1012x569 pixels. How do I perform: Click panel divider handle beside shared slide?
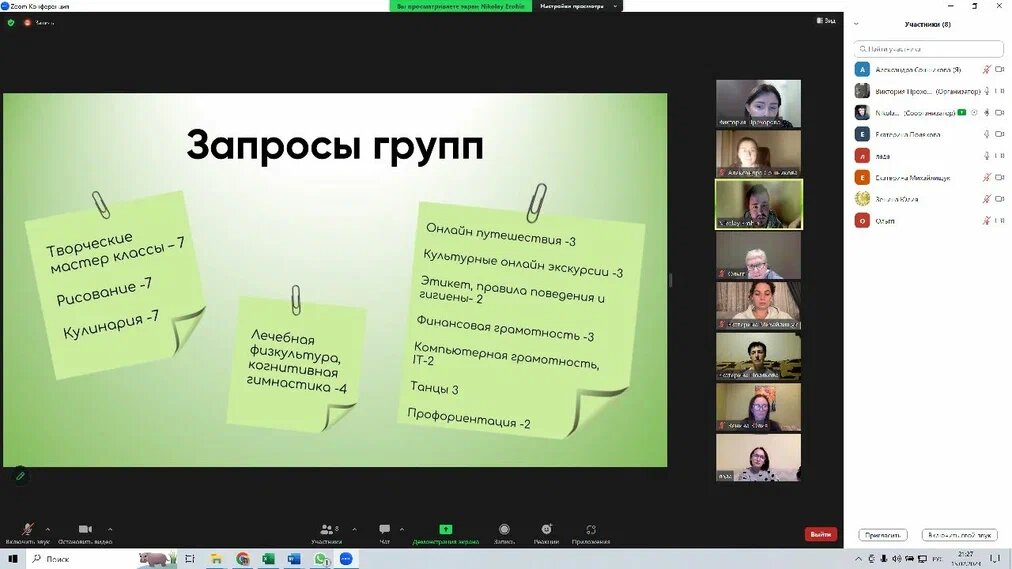[670, 280]
